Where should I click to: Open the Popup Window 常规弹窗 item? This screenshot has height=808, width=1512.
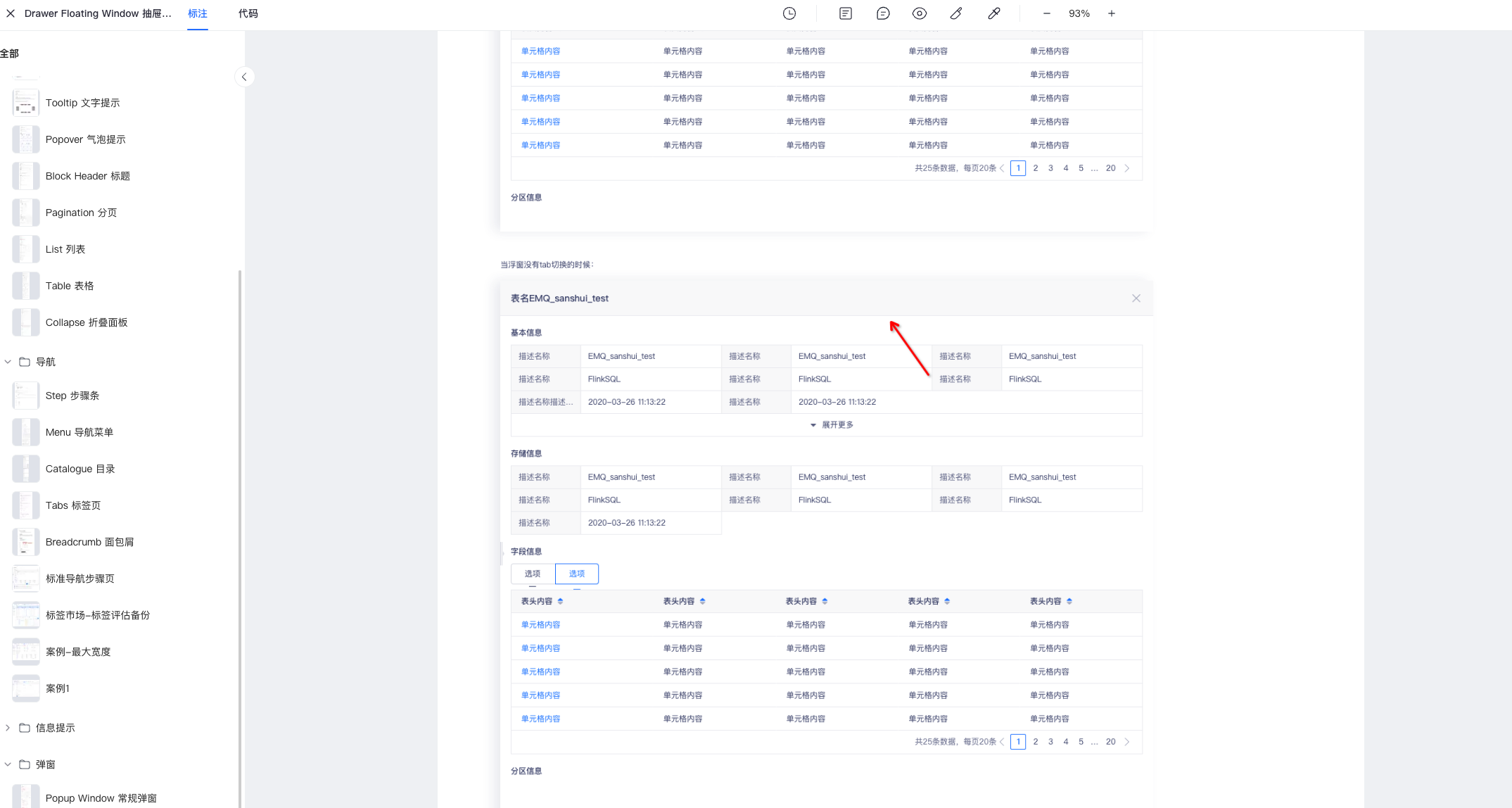[101, 797]
